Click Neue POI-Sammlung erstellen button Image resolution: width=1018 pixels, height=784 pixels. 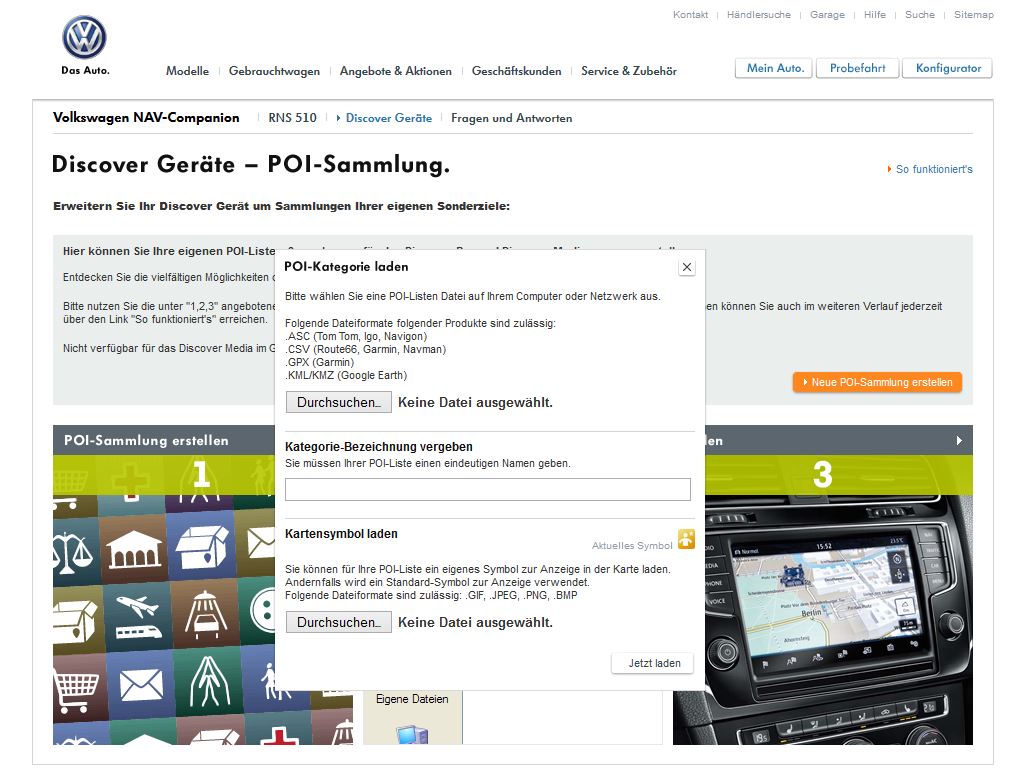[877, 382]
